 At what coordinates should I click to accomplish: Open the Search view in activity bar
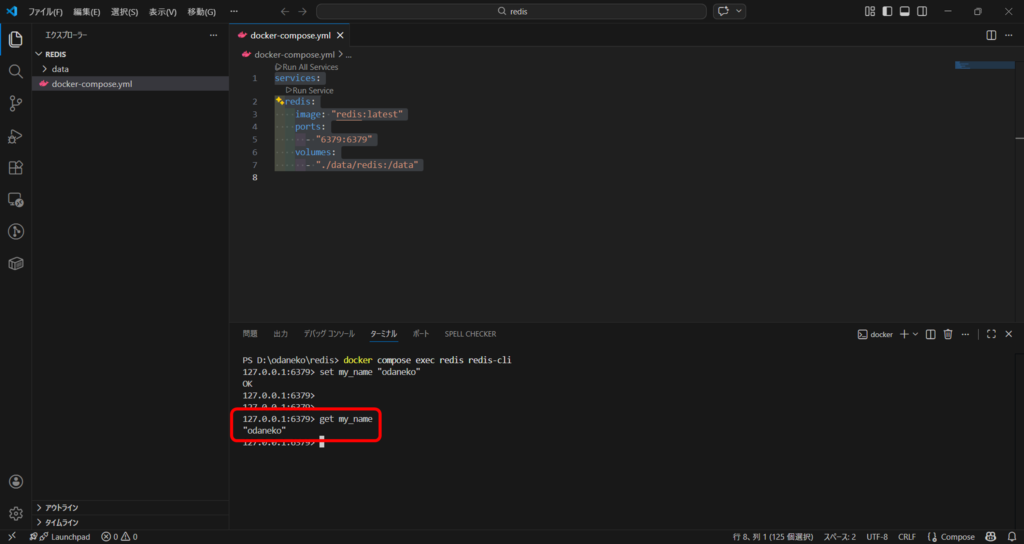coord(16,72)
